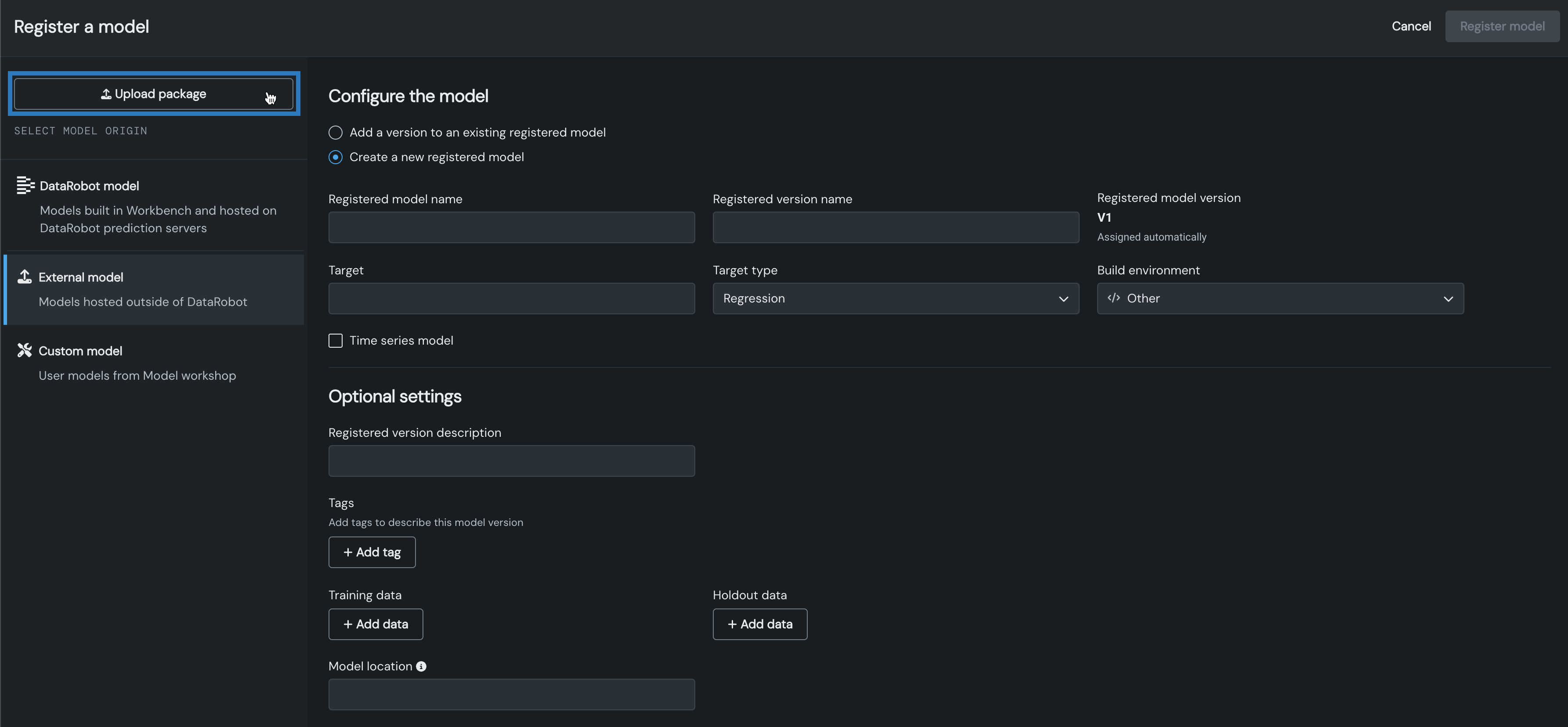Click the plus icon on Add tag
Viewport: 1568px width, 727px height.
point(348,552)
